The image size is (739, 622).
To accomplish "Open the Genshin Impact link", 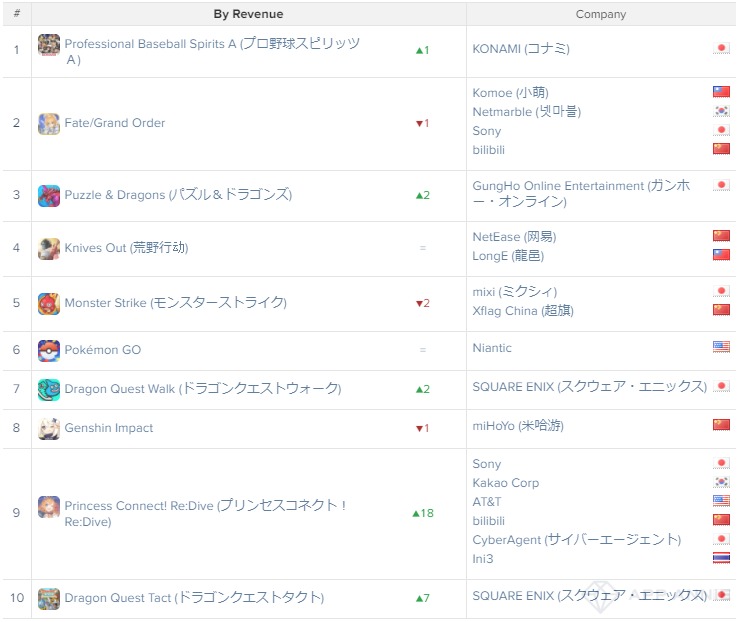I will pos(109,428).
